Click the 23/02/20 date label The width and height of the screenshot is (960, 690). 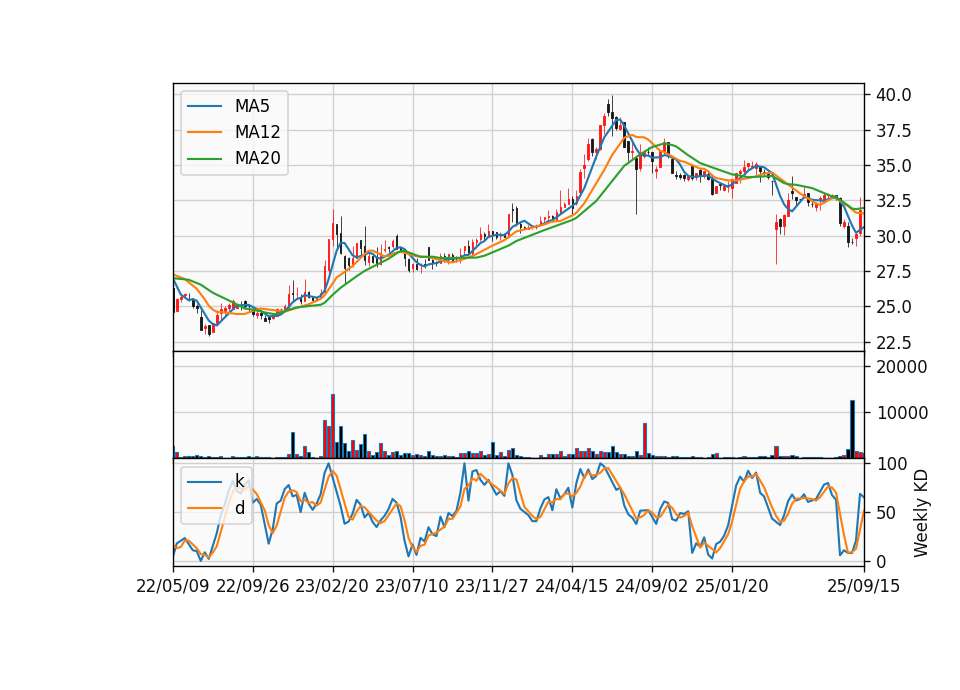click(332, 586)
